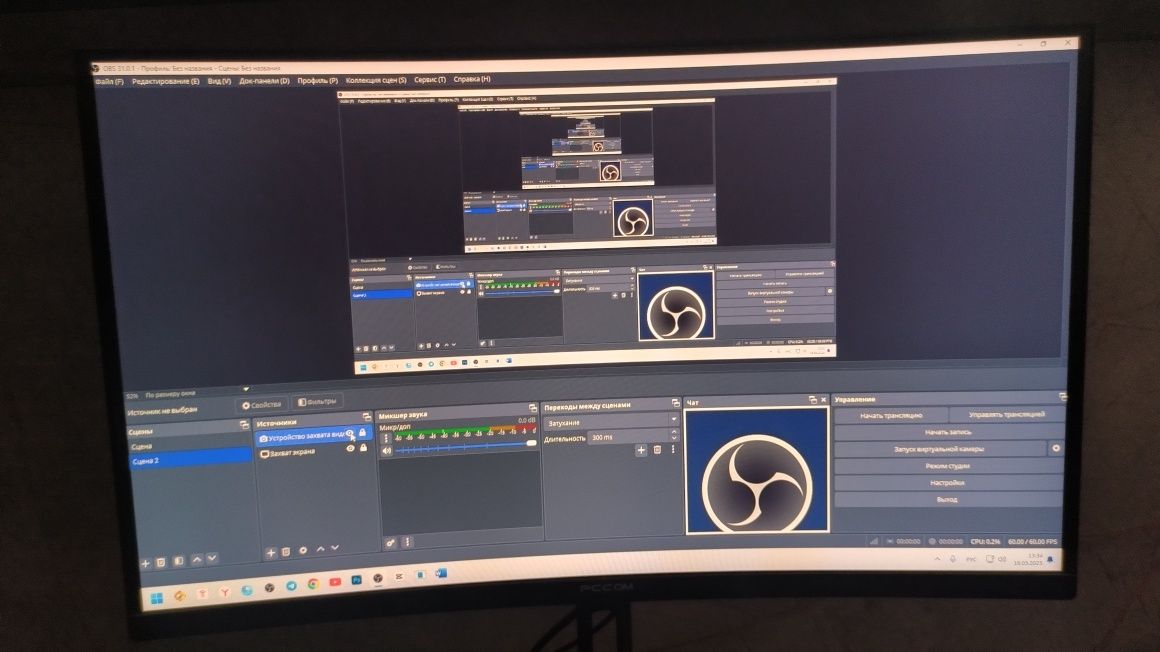Open the Сервис menu
Image resolution: width=1160 pixels, height=652 pixels.
pyautogui.click(x=430, y=79)
